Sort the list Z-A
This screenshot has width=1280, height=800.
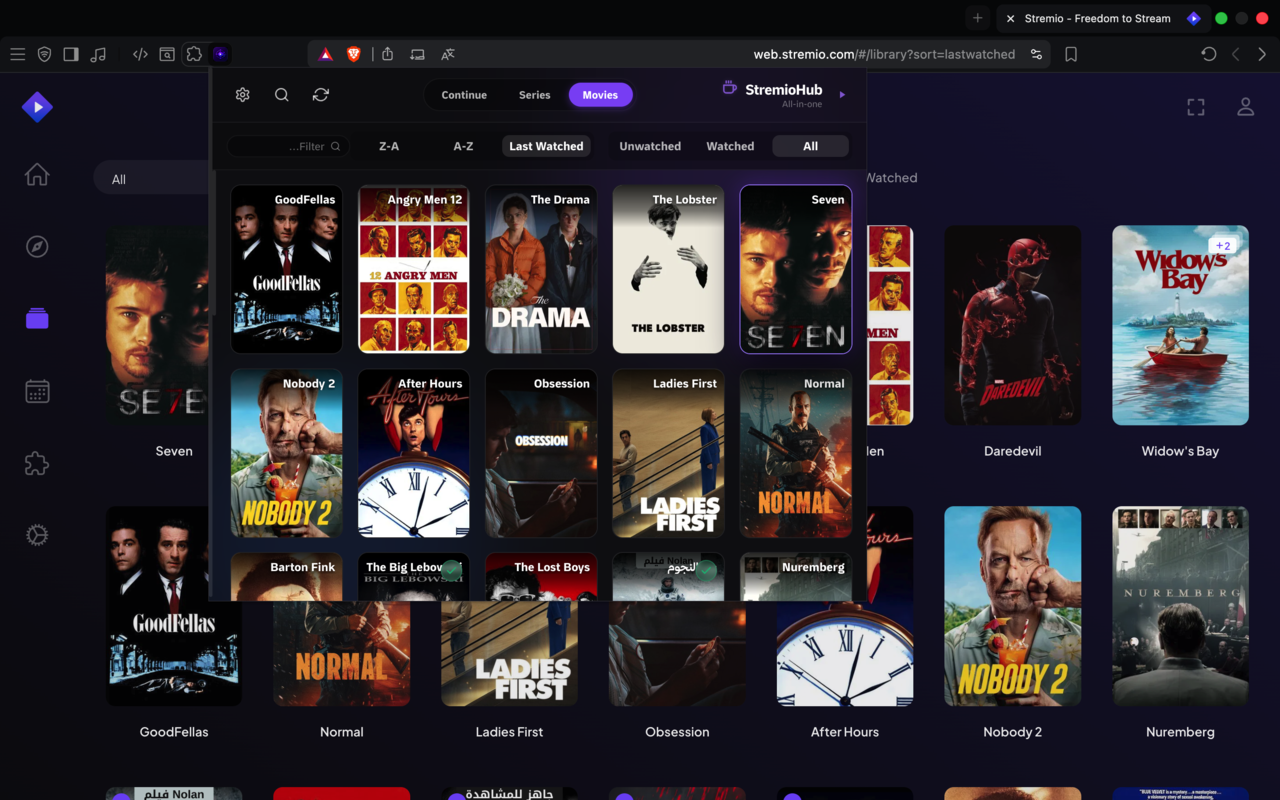coord(389,146)
